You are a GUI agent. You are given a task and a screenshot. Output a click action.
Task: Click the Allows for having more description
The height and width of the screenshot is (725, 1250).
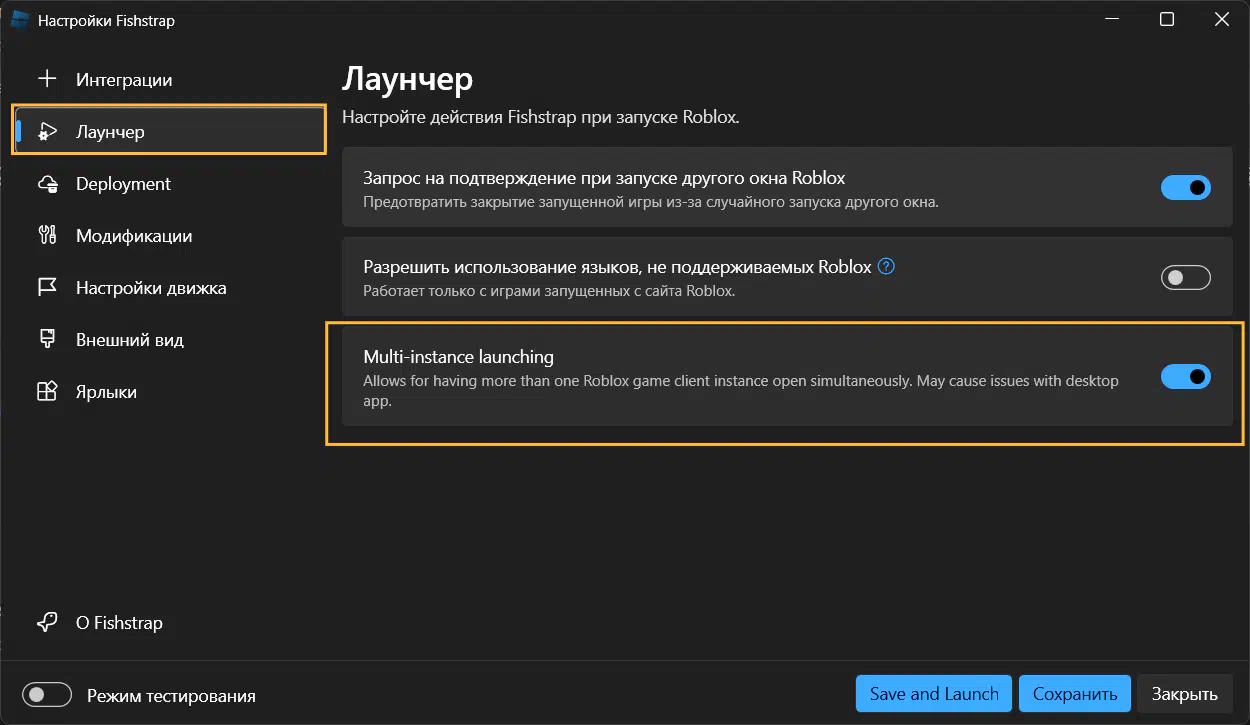tap(741, 391)
